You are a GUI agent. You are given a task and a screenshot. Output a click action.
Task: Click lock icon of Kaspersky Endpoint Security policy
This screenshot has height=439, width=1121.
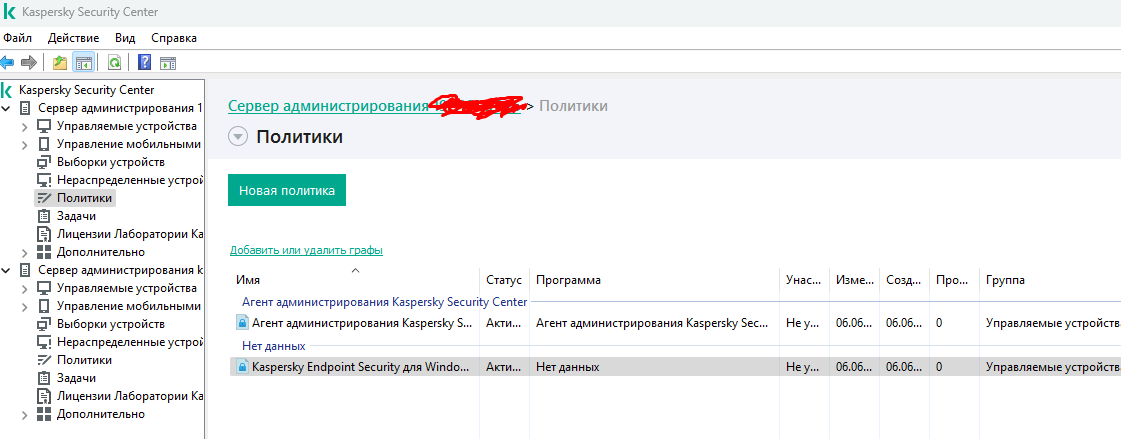coord(242,367)
